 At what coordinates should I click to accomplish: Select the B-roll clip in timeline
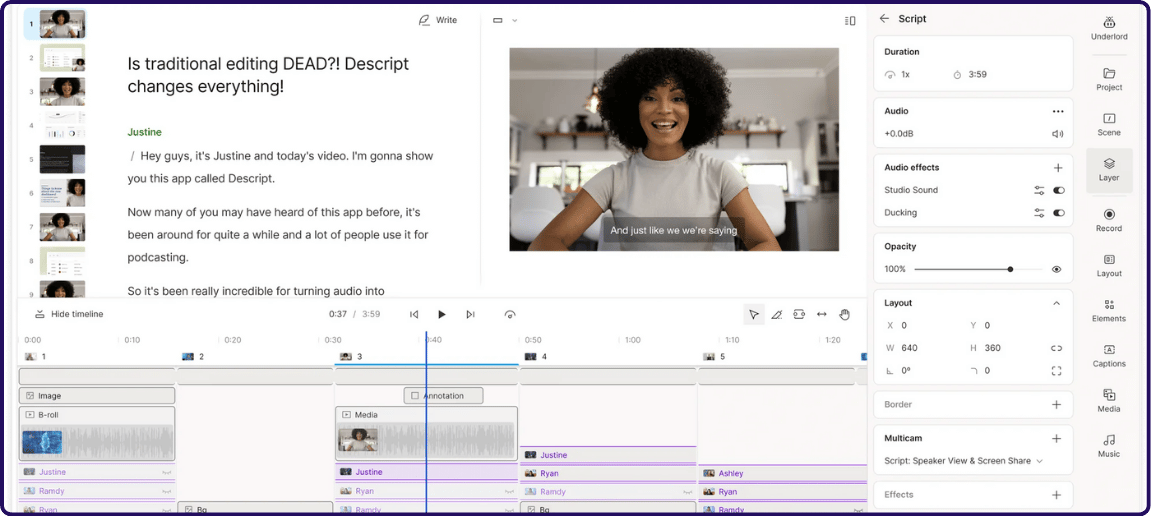click(x=97, y=434)
